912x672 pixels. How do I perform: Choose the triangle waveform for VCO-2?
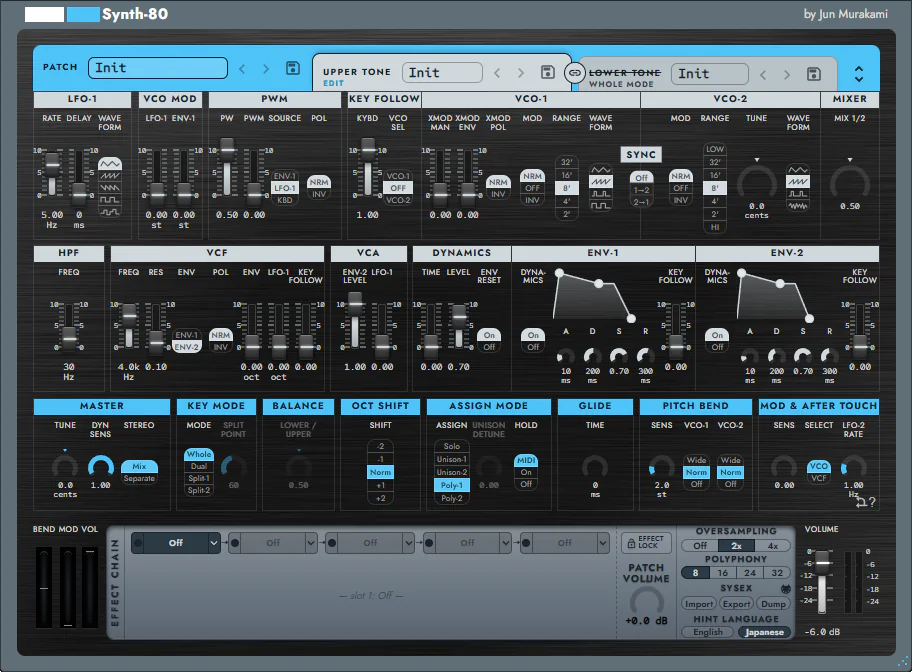point(798,170)
